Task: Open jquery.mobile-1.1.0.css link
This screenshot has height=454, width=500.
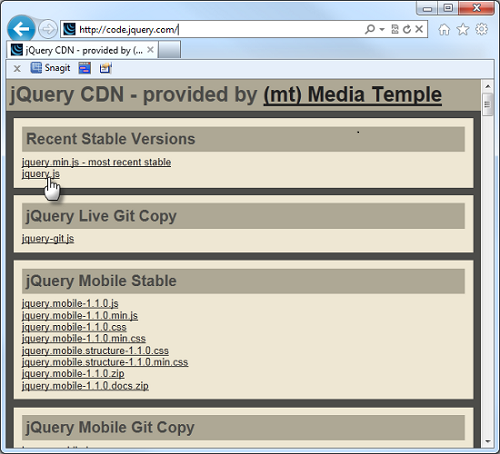Action: (74, 327)
